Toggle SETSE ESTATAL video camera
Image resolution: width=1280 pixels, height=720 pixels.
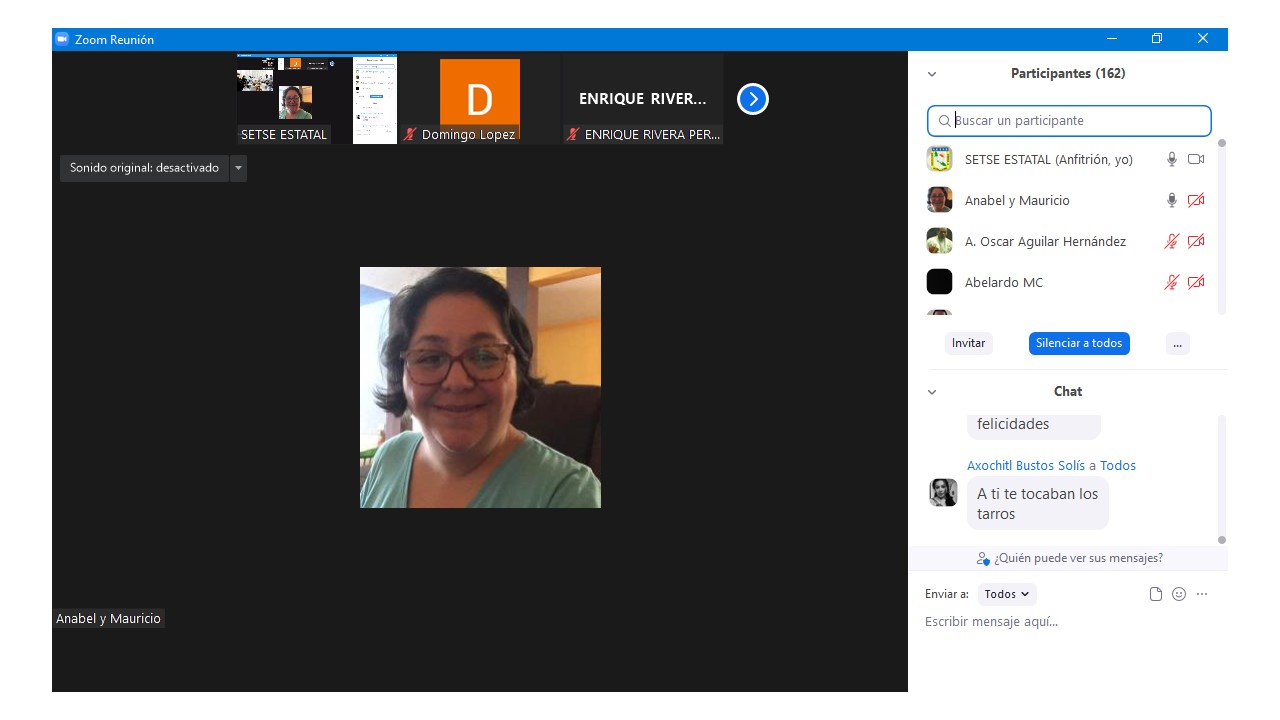click(1196, 159)
